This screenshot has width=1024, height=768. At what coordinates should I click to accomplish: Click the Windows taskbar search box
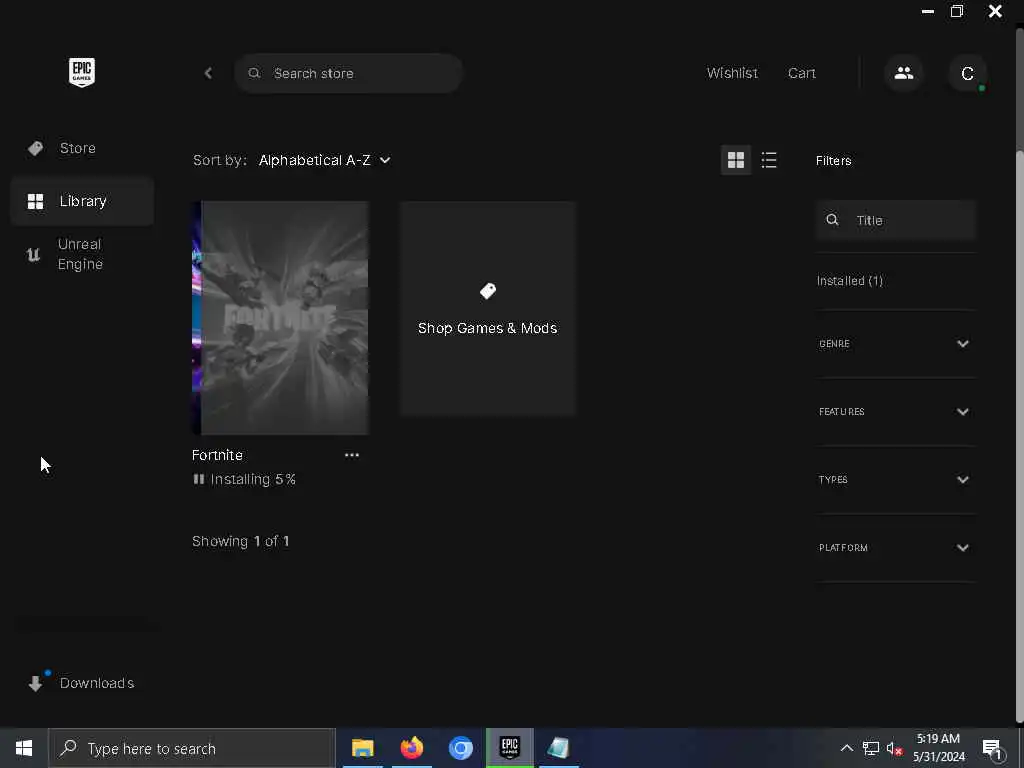[192, 748]
